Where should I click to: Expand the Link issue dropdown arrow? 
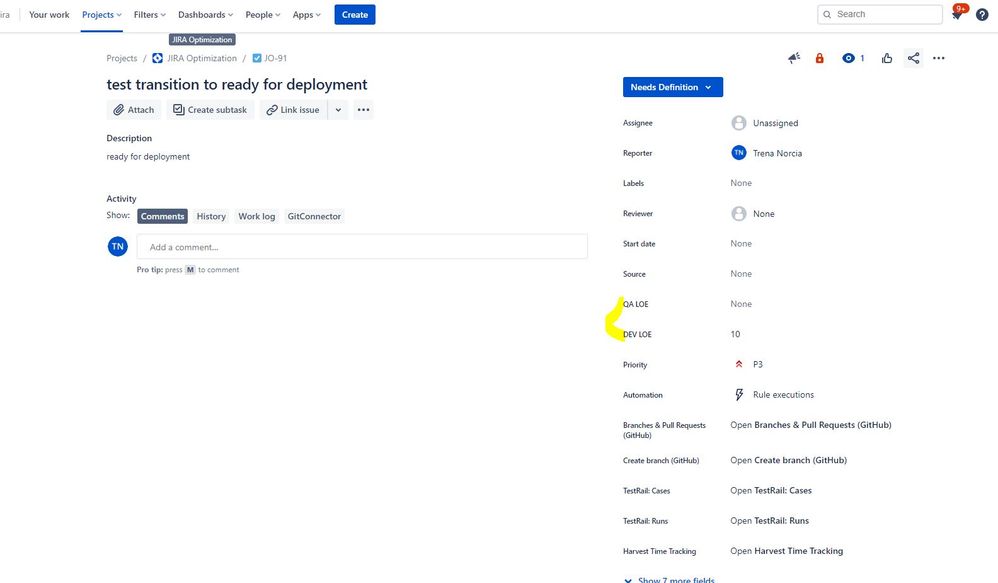click(x=339, y=109)
